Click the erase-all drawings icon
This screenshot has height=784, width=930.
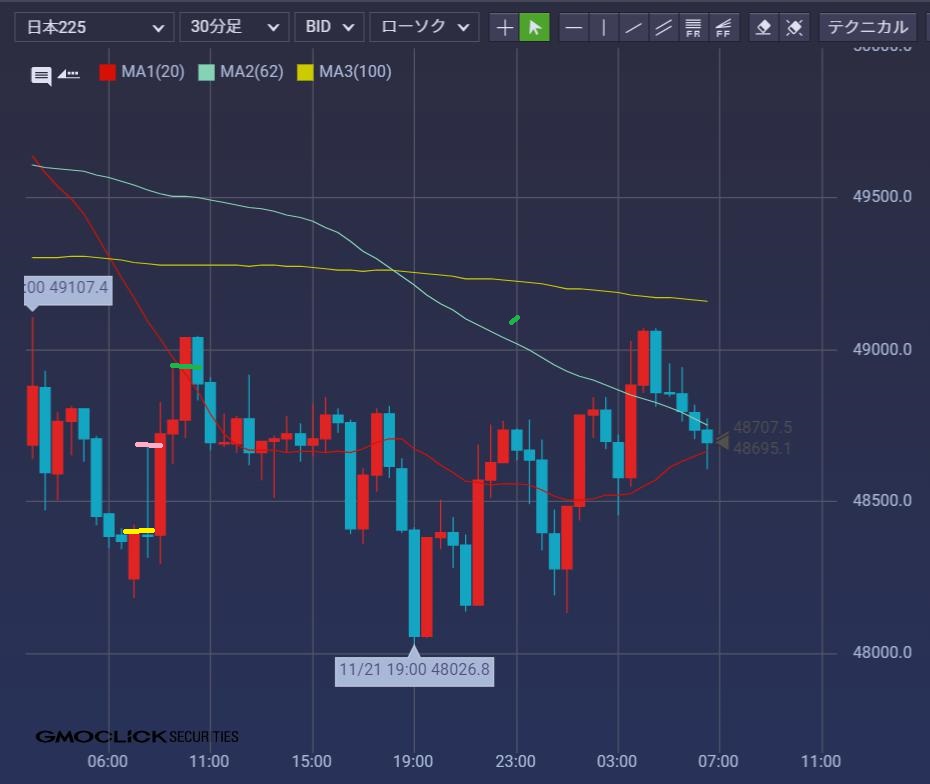pos(794,27)
